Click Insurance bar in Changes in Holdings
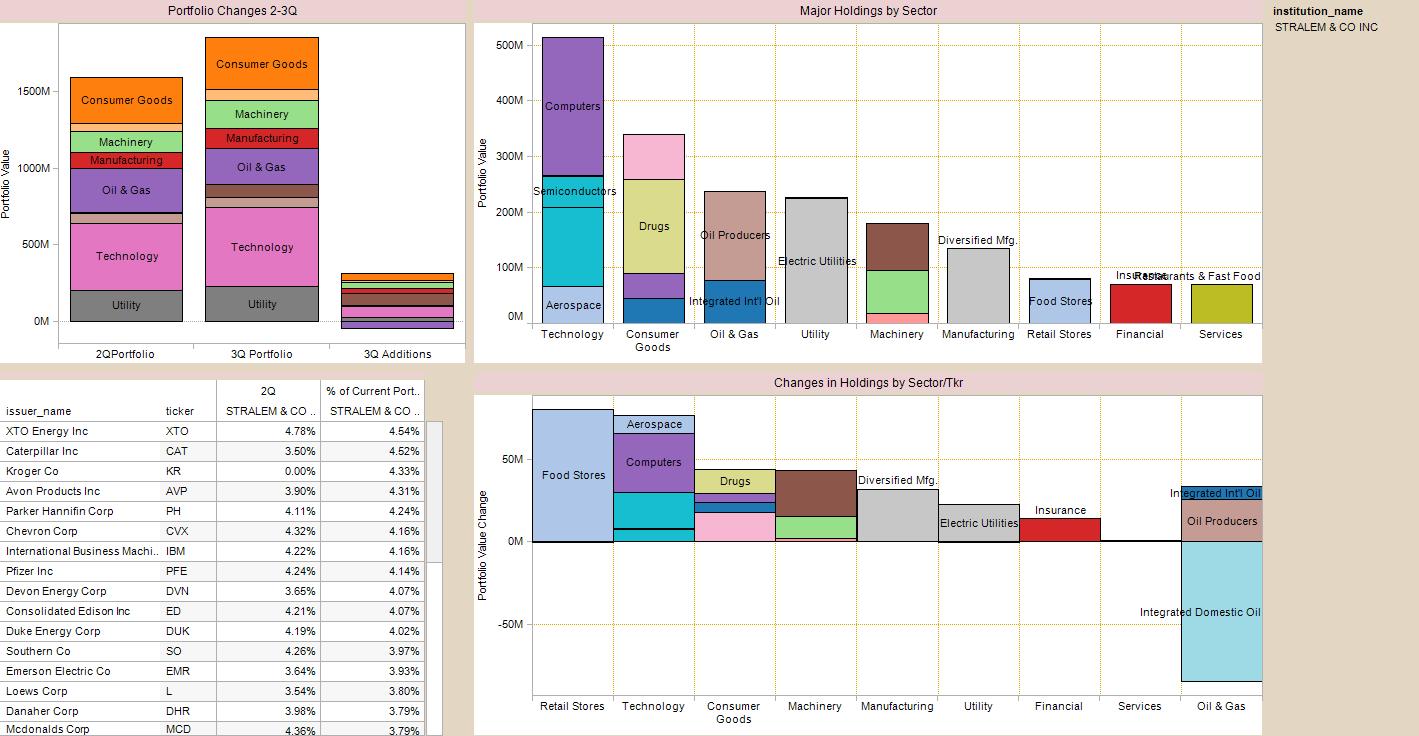This screenshot has width=1419, height=736. [x=1060, y=529]
